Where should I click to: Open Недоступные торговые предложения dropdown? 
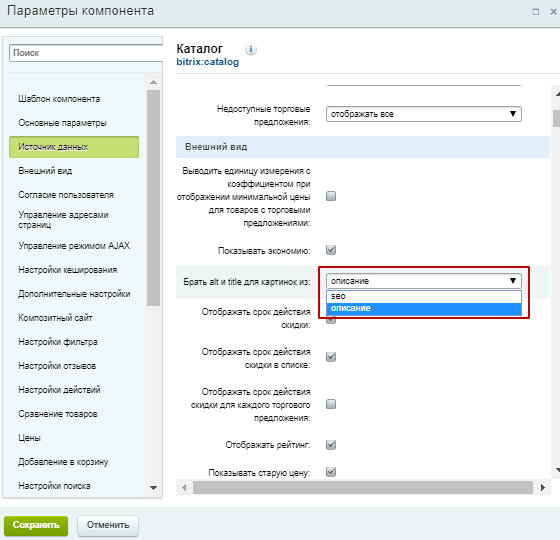click(x=424, y=114)
